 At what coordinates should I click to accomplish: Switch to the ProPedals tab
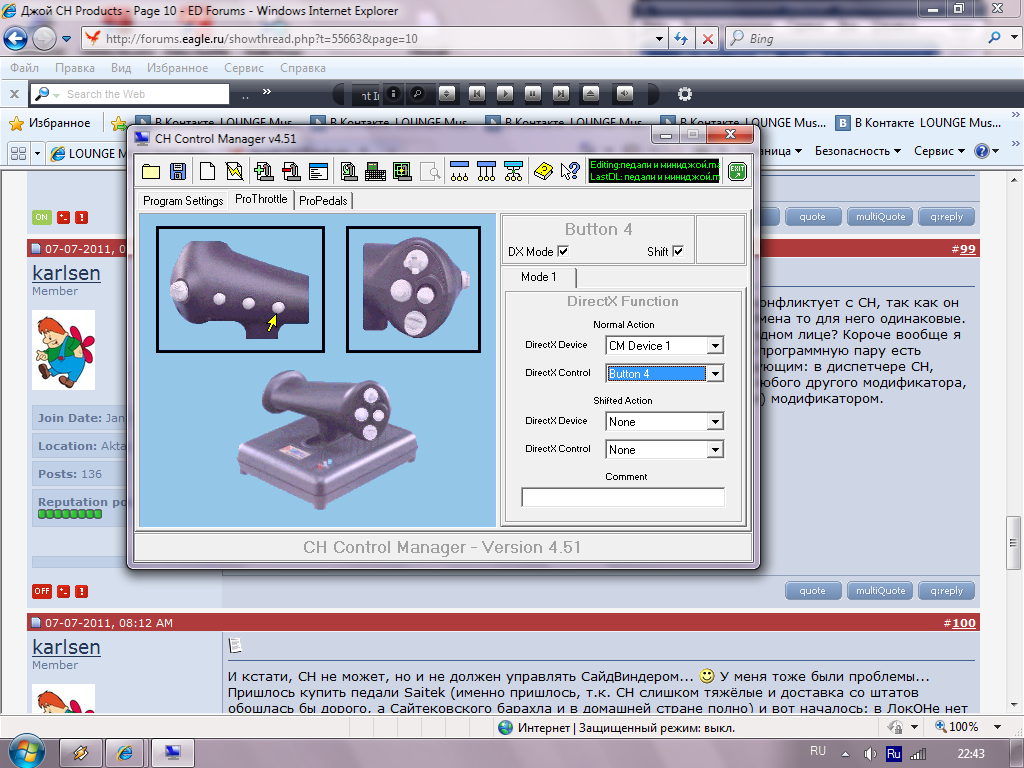(323, 200)
